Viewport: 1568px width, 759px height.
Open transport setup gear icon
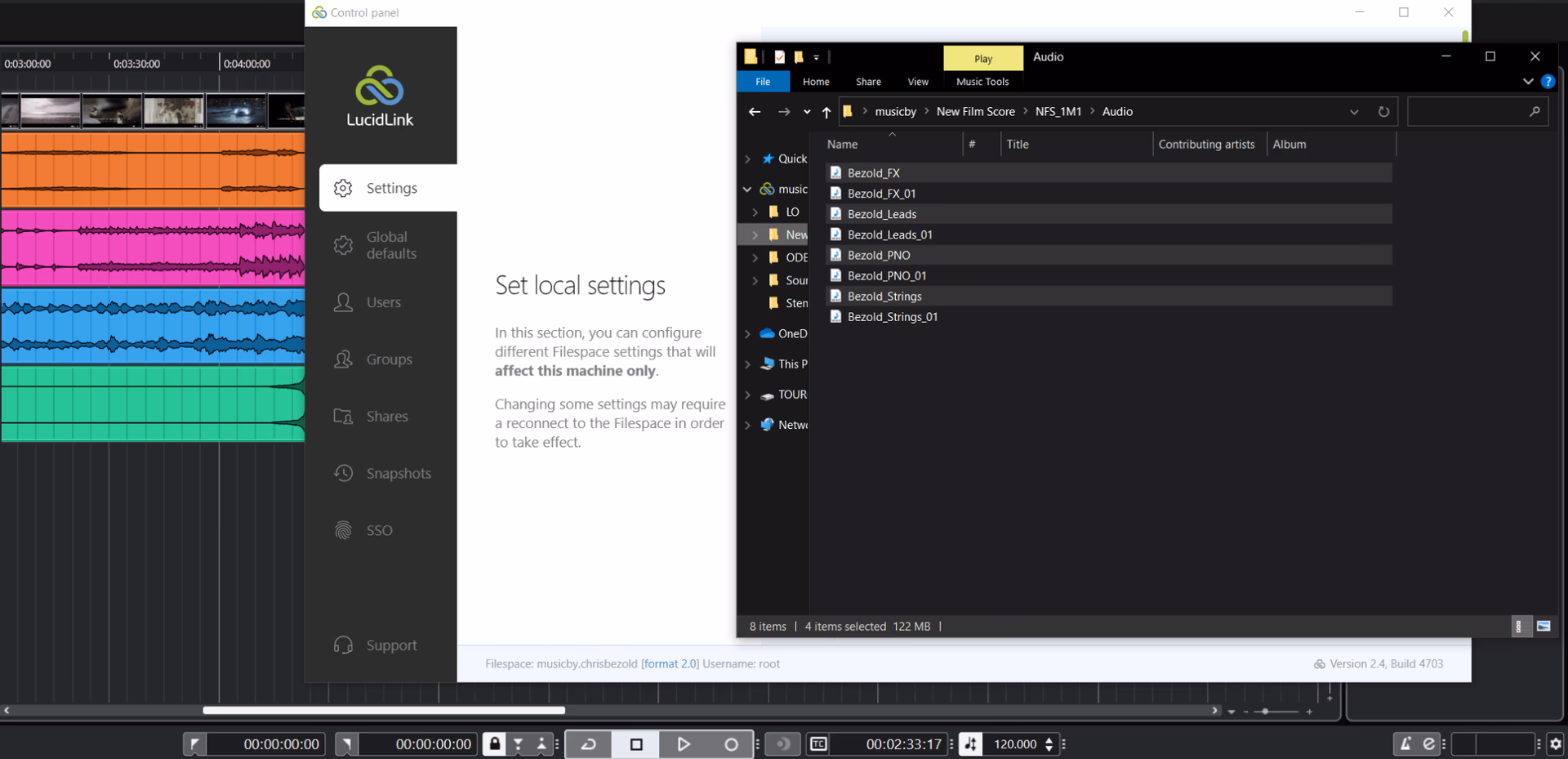tap(1555, 744)
